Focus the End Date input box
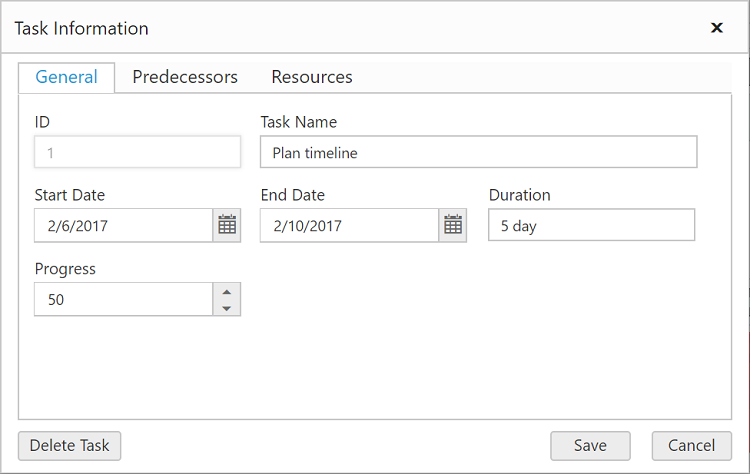This screenshot has height=474, width=750. point(350,226)
